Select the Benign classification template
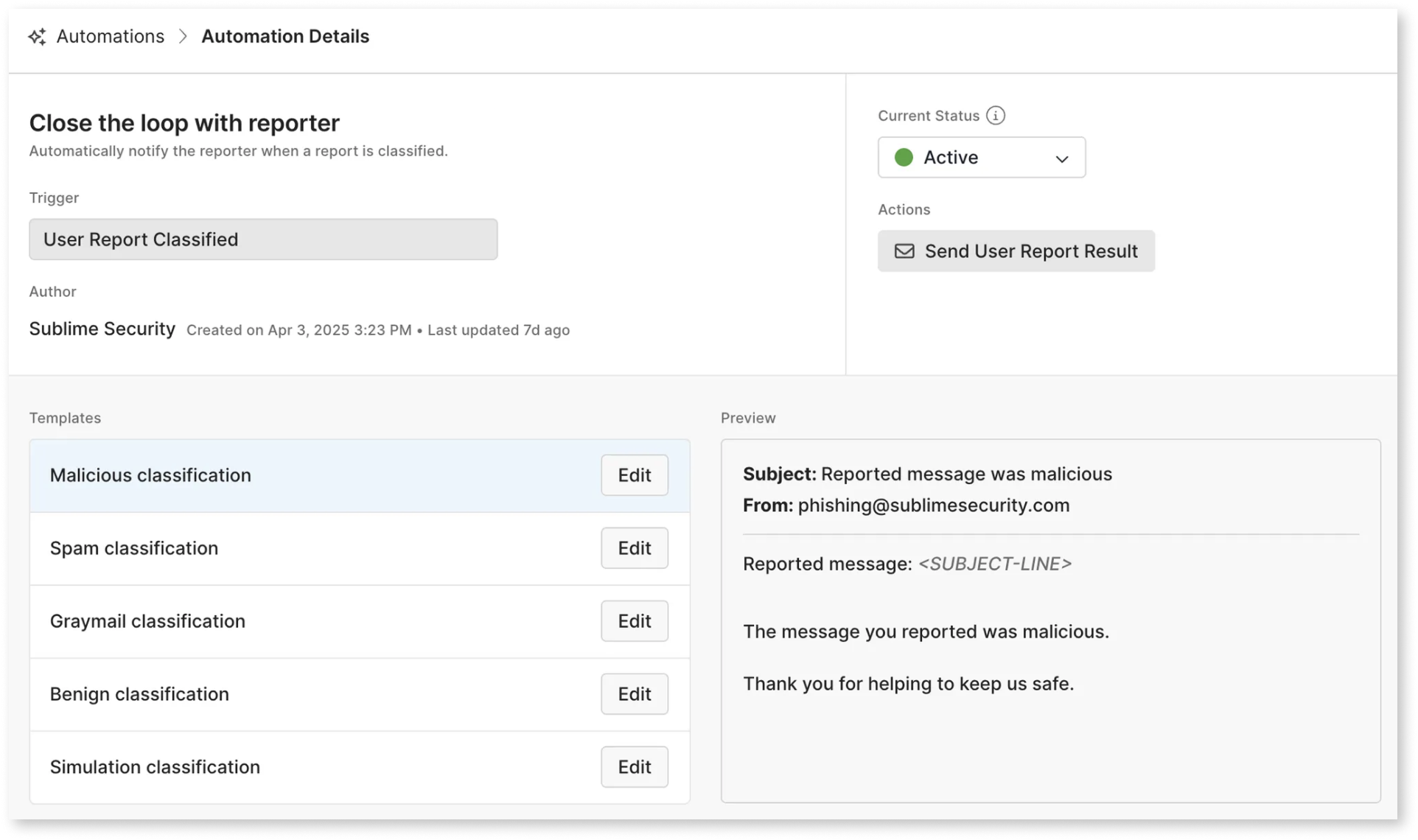This screenshot has height=840, width=1418. pyautogui.click(x=139, y=694)
